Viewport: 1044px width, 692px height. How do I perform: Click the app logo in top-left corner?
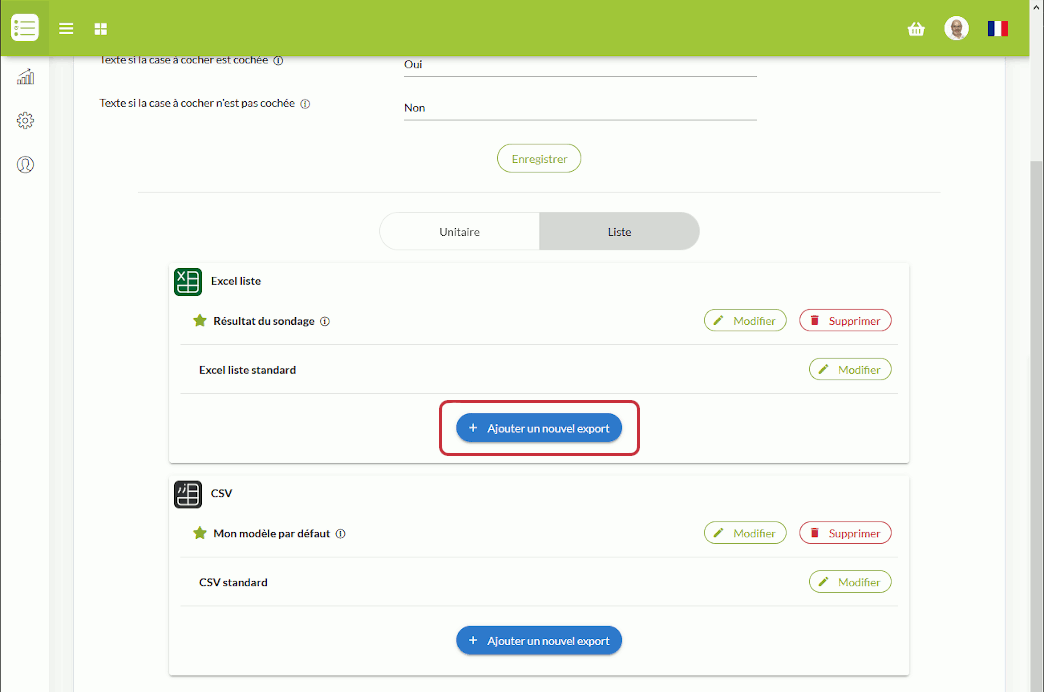pyautogui.click(x=25, y=28)
